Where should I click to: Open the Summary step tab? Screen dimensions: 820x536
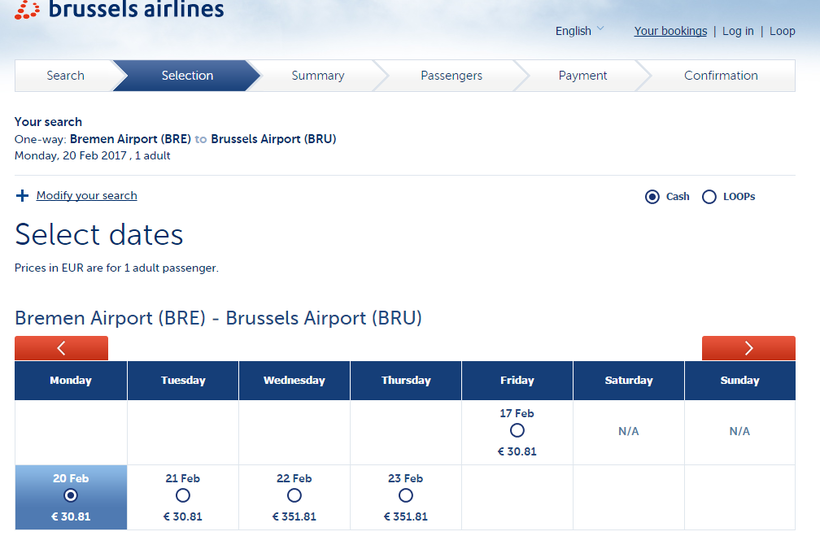click(317, 76)
